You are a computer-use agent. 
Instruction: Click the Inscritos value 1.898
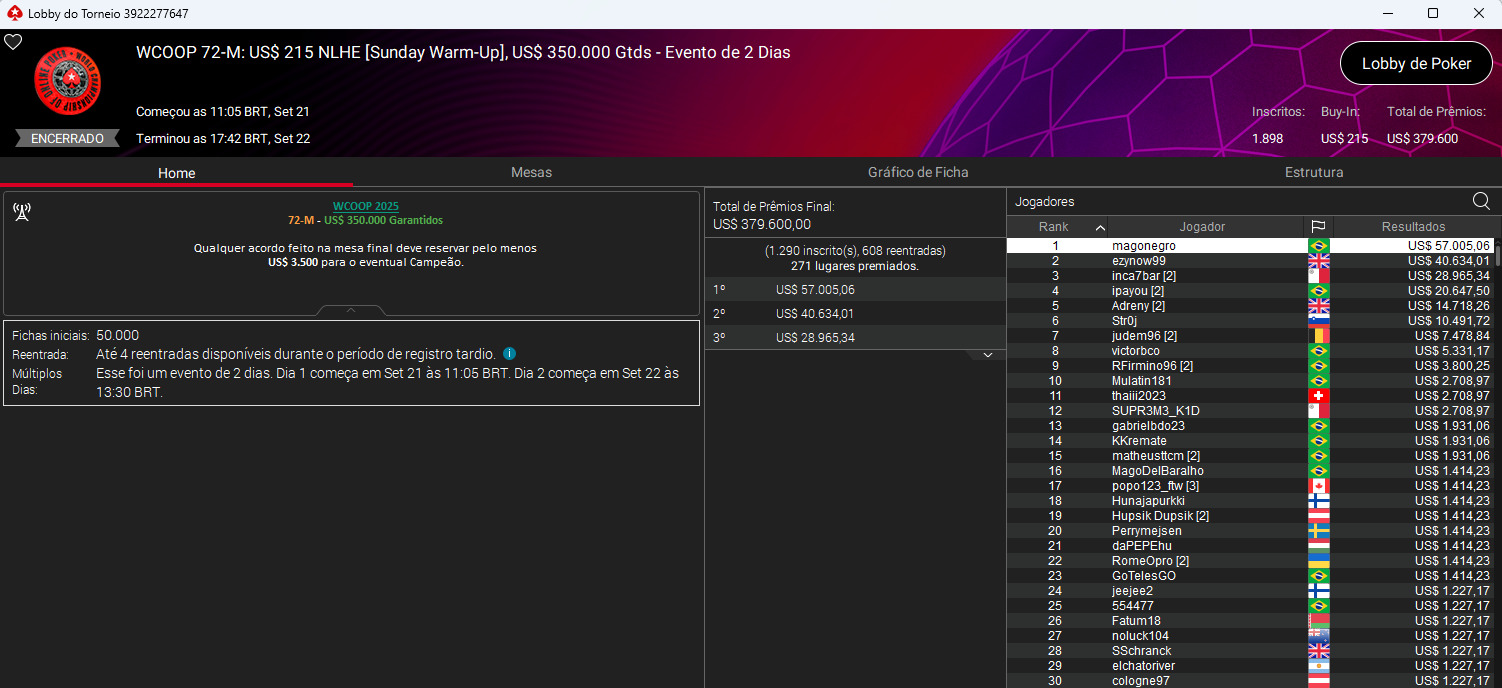click(x=1267, y=139)
